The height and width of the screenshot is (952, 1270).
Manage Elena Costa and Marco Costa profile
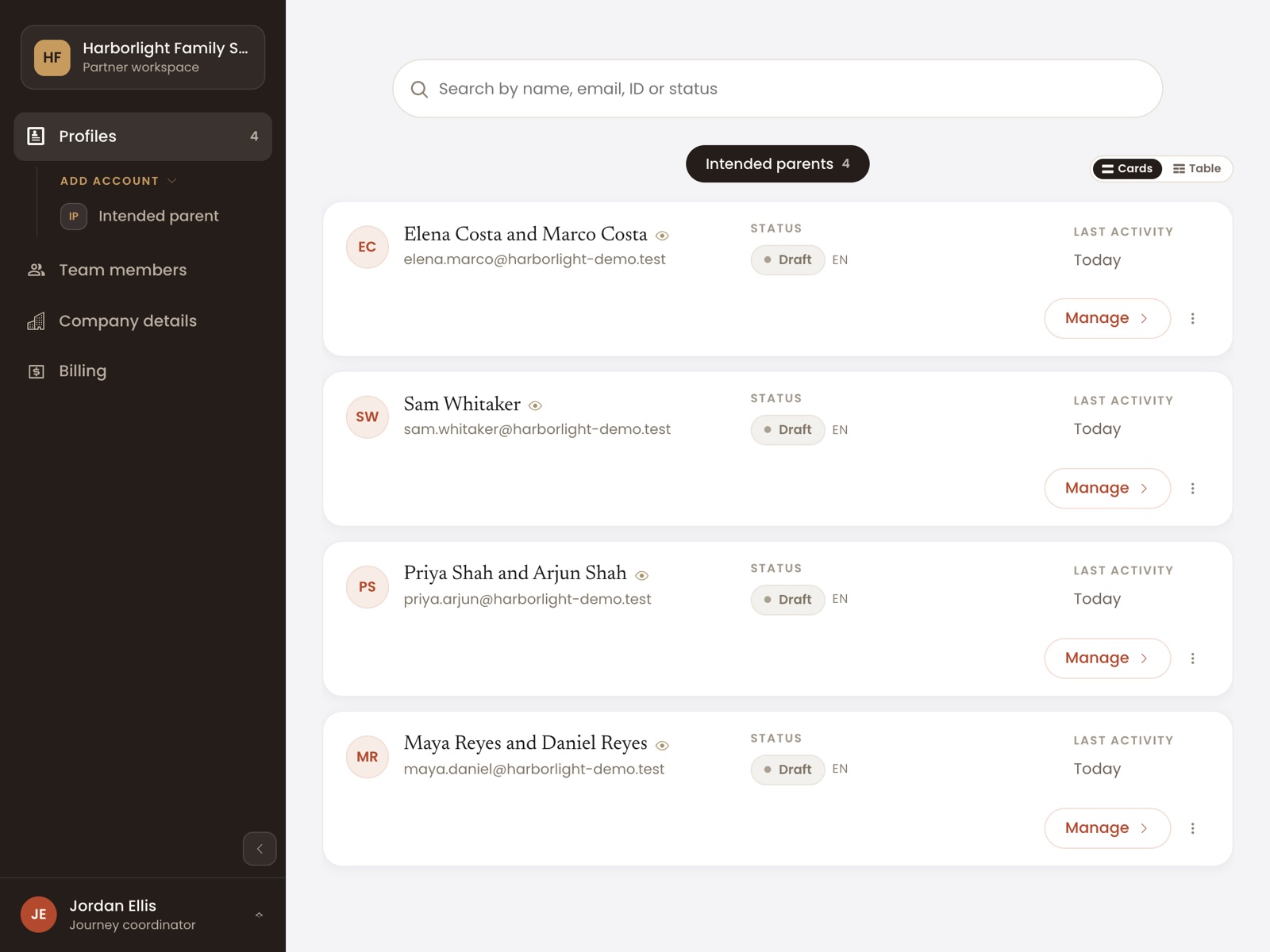point(1107,318)
